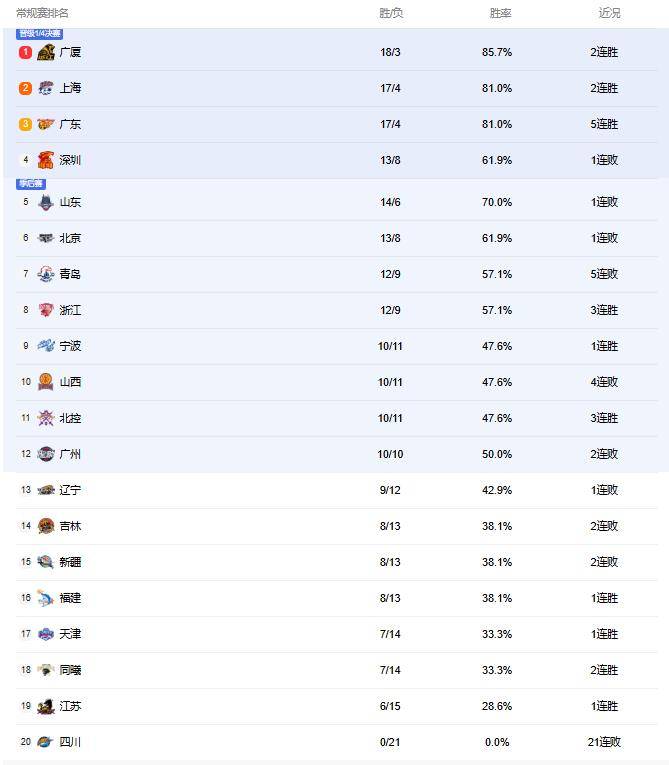Click the 青岛 team logo icon
The width and height of the screenshot is (669, 765).
coord(46,274)
